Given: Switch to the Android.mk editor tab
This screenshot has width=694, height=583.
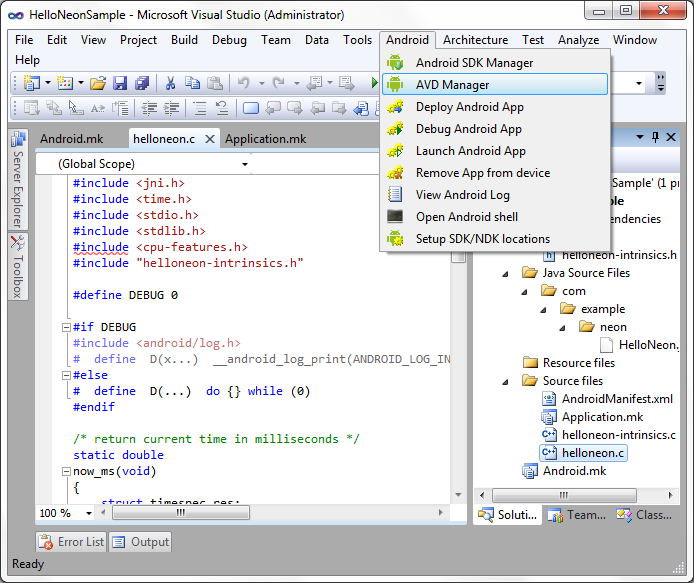Looking at the screenshot, I should pos(72,140).
